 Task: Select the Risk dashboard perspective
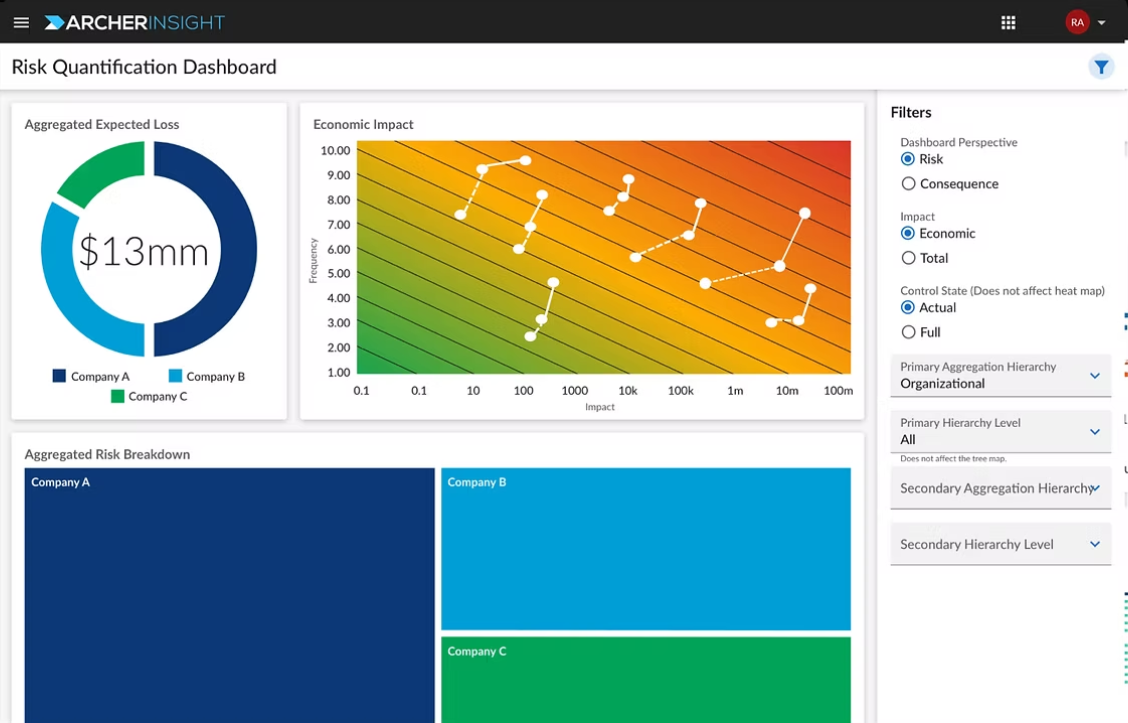click(x=908, y=159)
